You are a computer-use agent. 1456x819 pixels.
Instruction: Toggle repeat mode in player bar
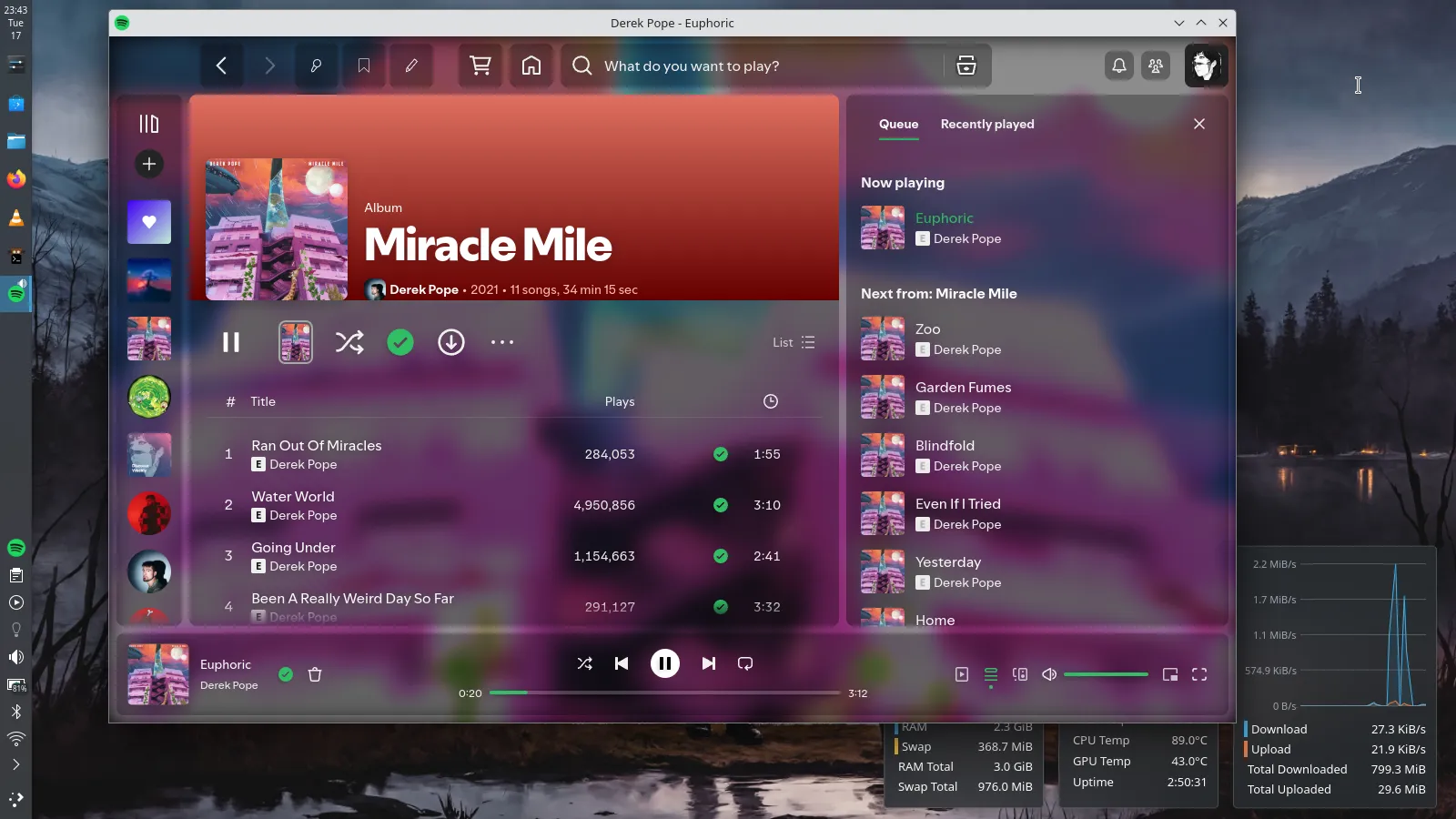[x=745, y=663]
